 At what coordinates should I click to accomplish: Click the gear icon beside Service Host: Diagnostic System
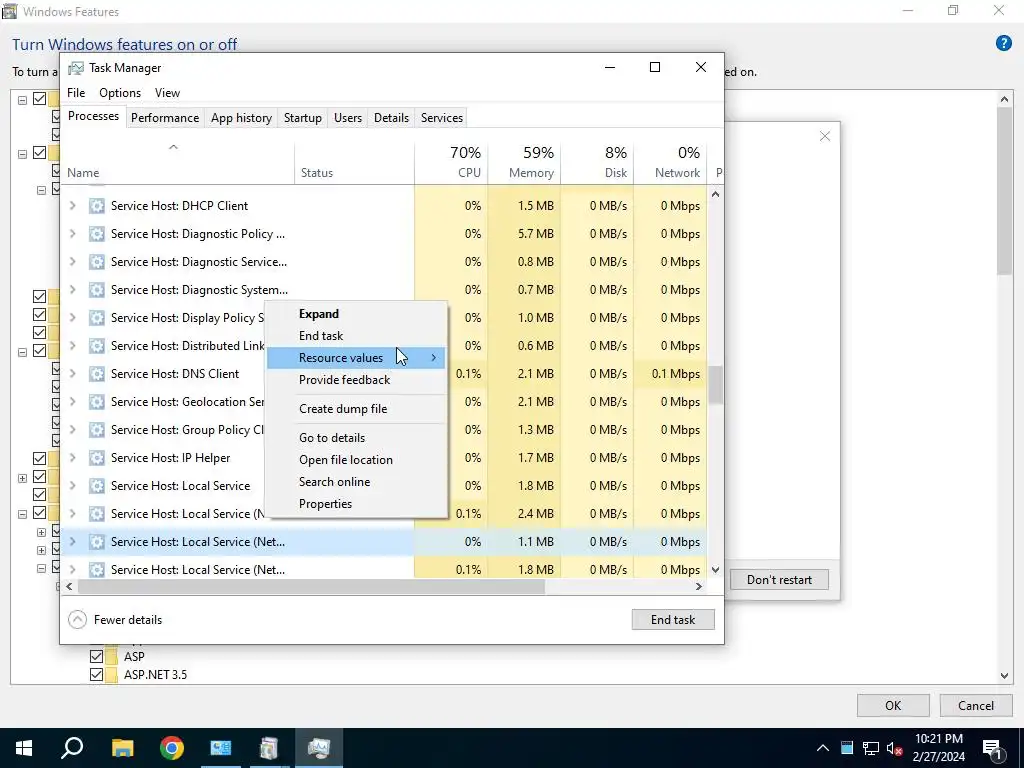pos(97,290)
